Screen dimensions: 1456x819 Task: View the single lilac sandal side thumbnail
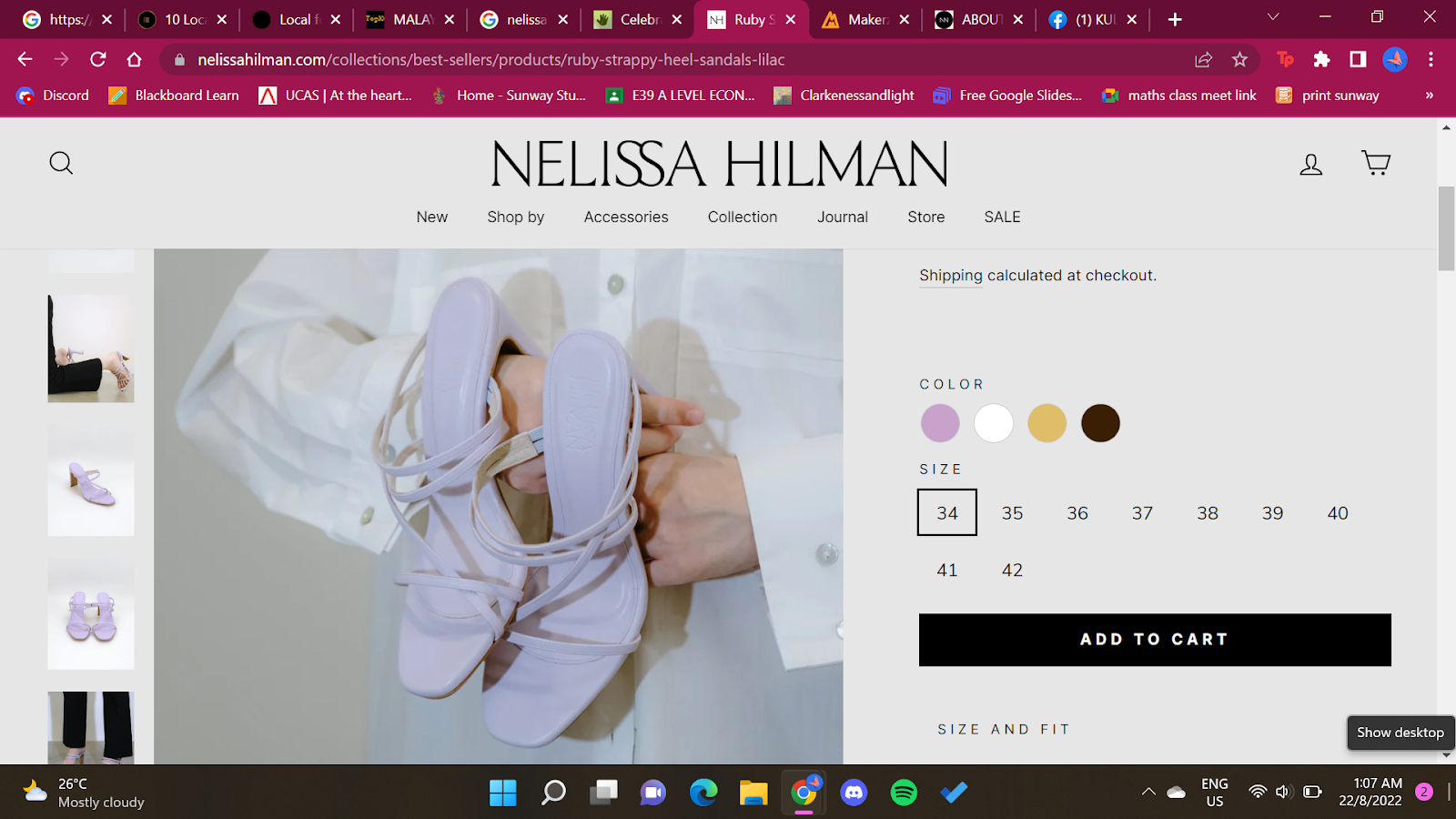point(91,482)
